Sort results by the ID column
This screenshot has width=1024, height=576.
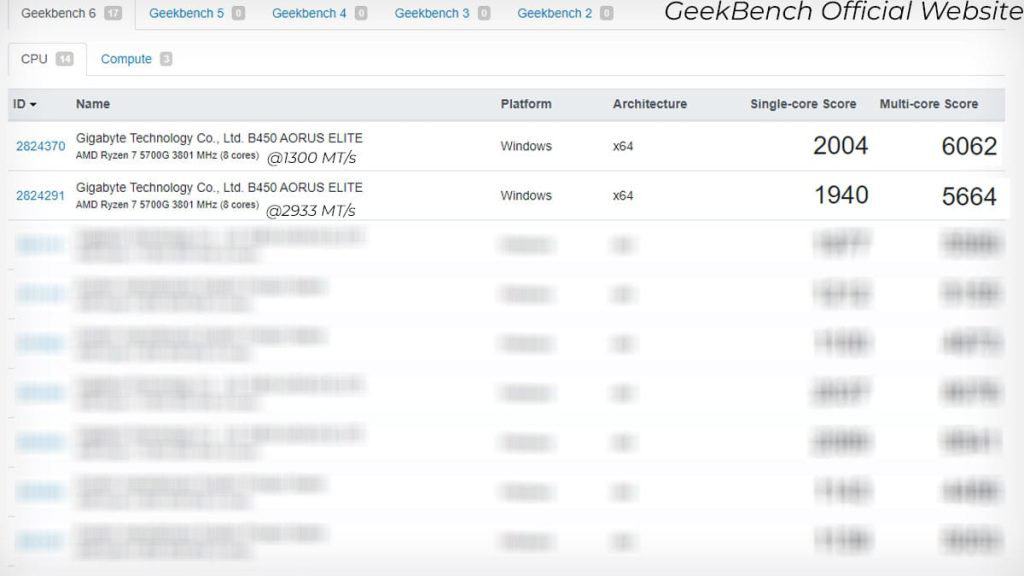[25, 104]
